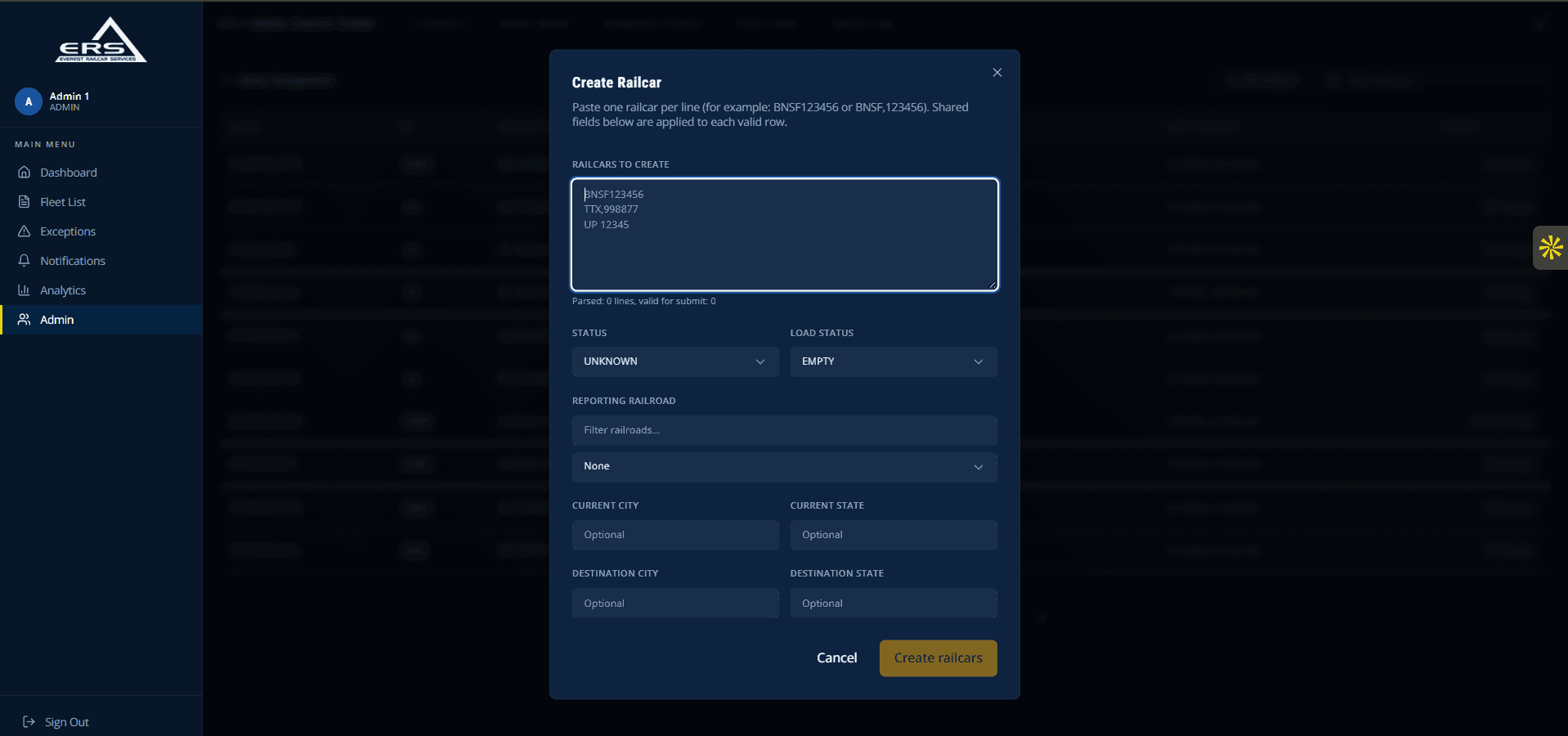
Task: Click the ERS logo in sidebar
Action: pyautogui.click(x=101, y=40)
